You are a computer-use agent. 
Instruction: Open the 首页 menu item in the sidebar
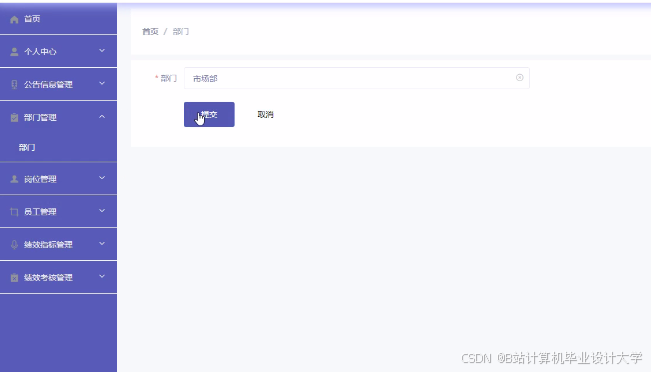(32, 19)
